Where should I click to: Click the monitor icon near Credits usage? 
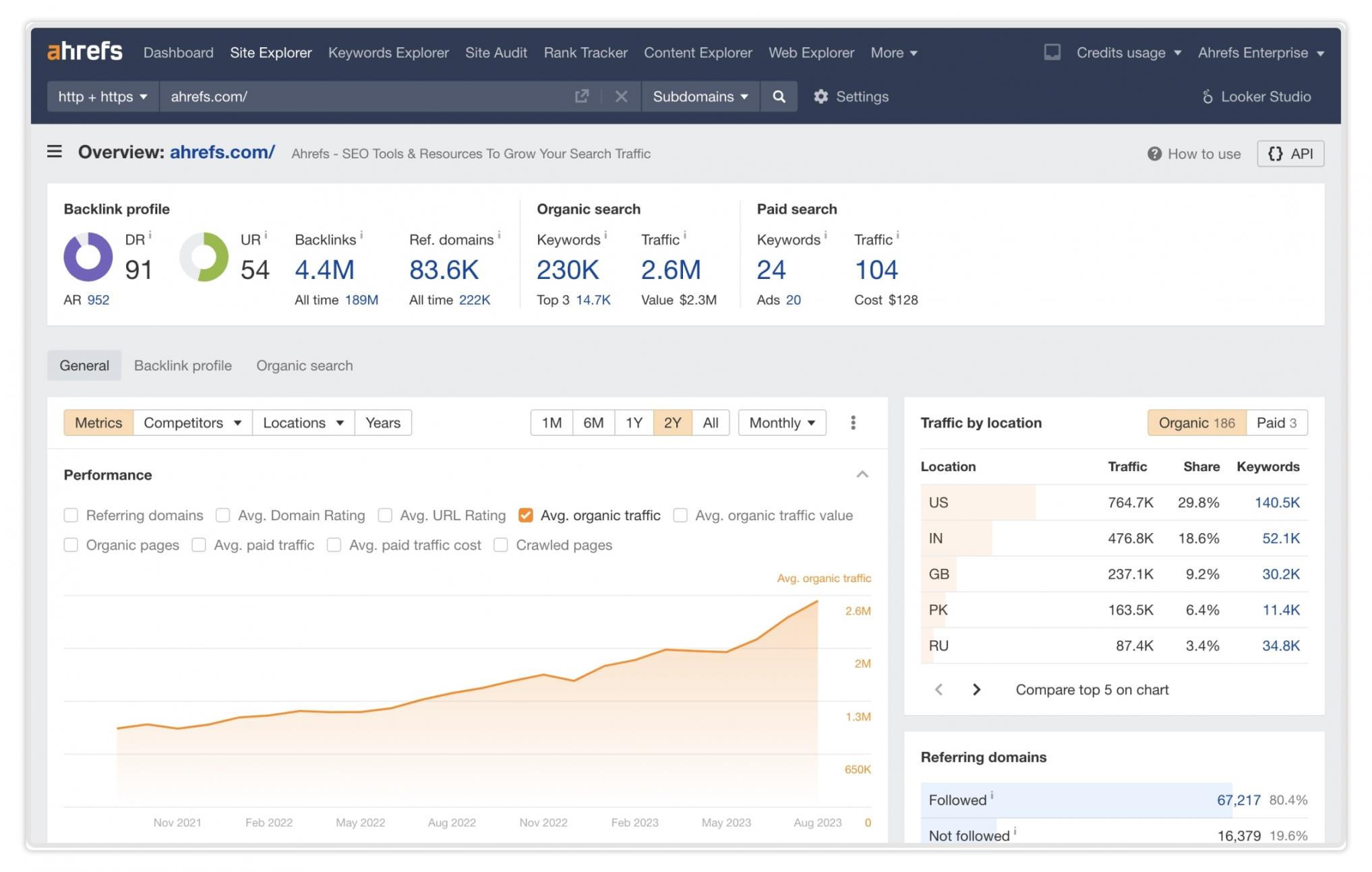tap(1052, 53)
